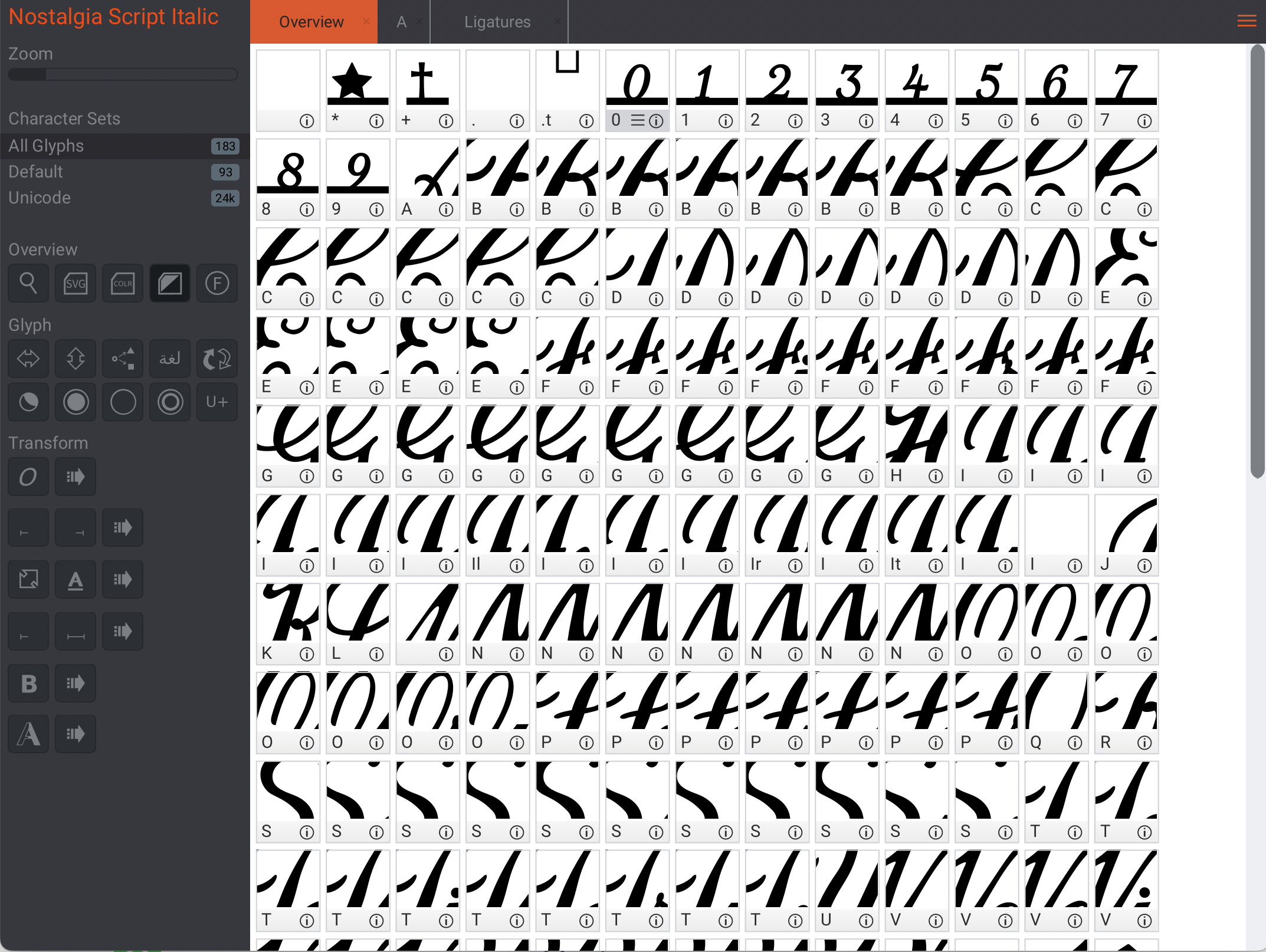Click the scale box transform icon
Image resolution: width=1266 pixels, height=952 pixels.
[28, 579]
